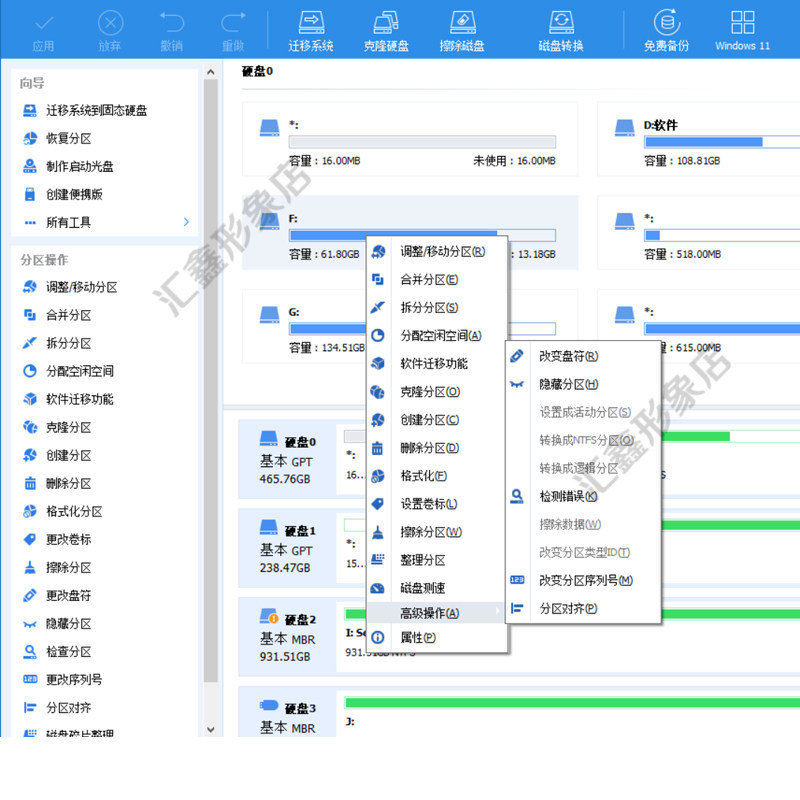Viewport: 800px width, 800px height.
Task: Click the sidebar scrollbar down arrow
Action: (211, 730)
